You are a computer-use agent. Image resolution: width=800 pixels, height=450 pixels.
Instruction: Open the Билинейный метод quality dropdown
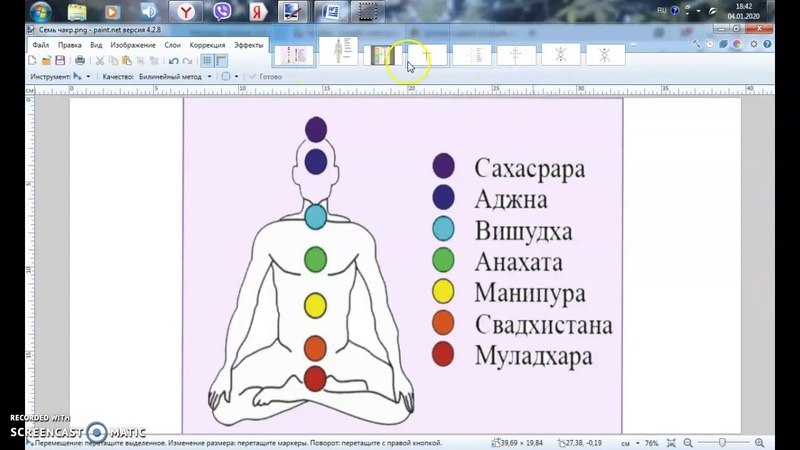coord(209,76)
